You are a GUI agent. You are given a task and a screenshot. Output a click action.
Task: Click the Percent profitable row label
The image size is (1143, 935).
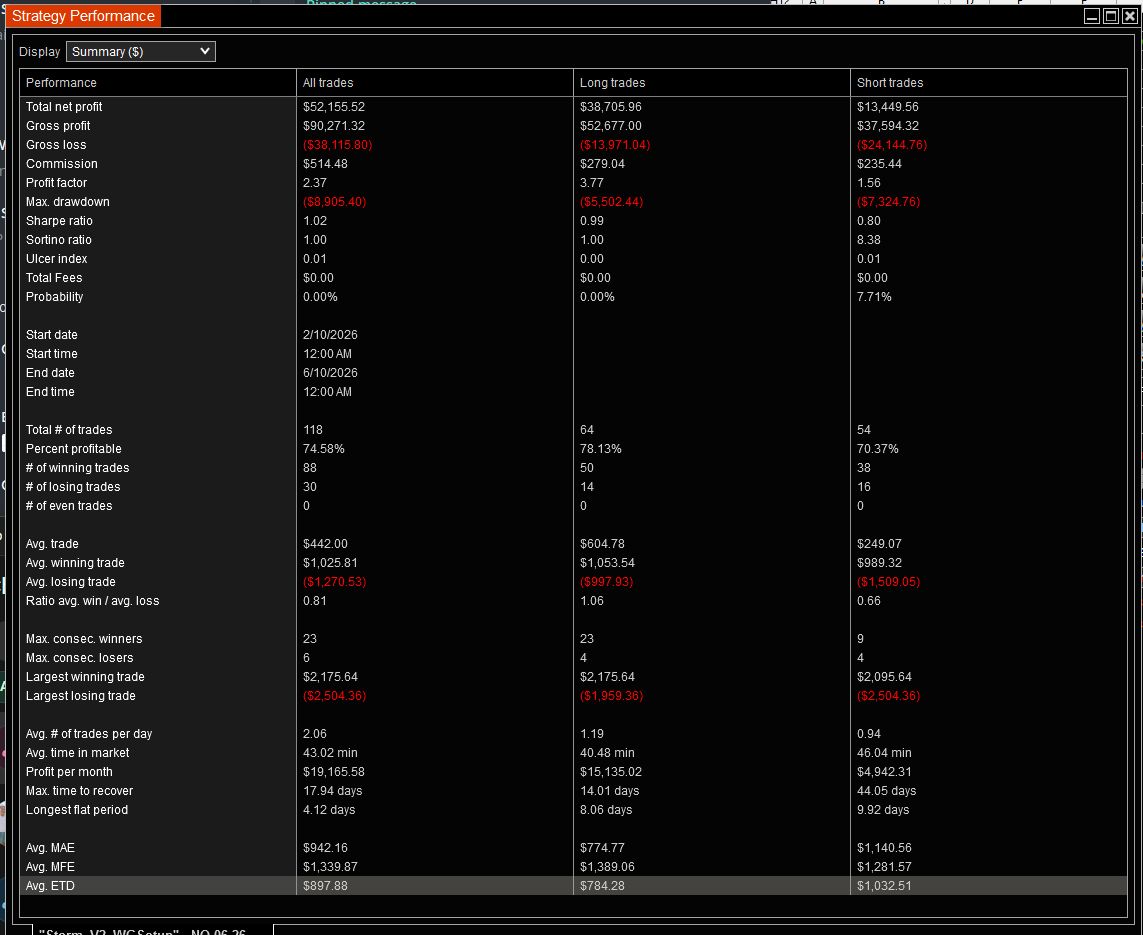74,449
